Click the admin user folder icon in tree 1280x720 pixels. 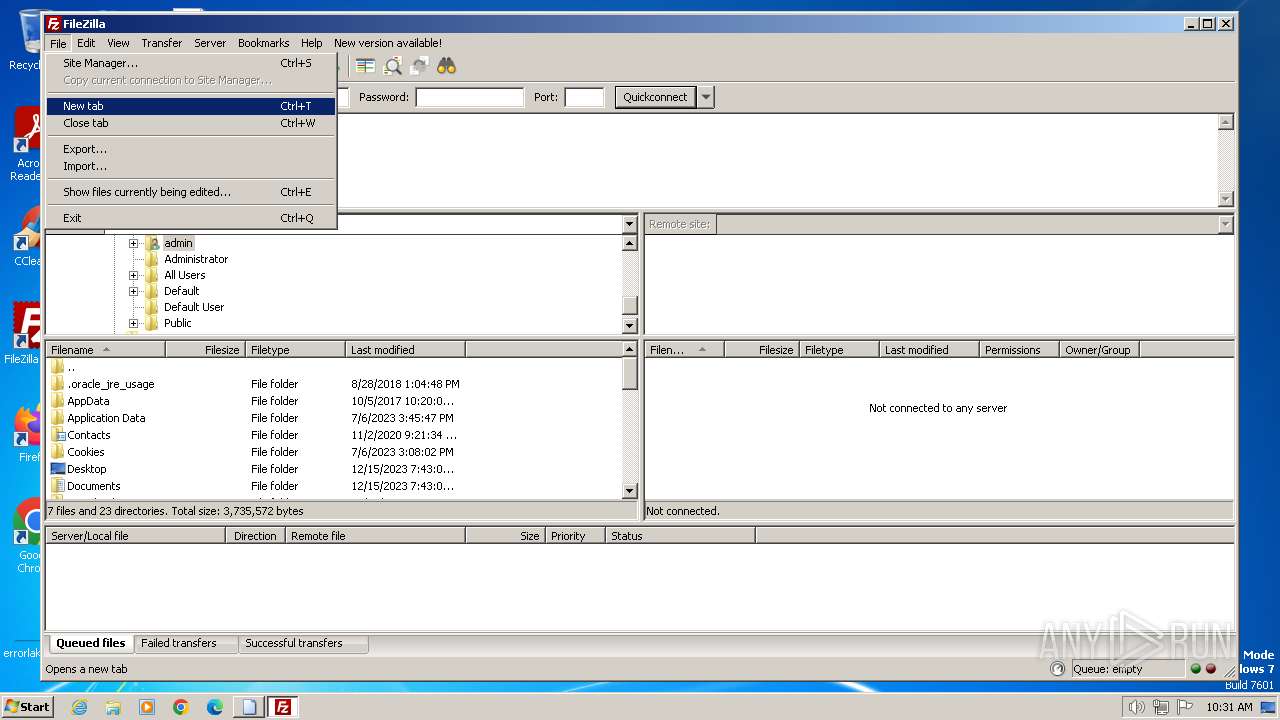click(x=152, y=243)
